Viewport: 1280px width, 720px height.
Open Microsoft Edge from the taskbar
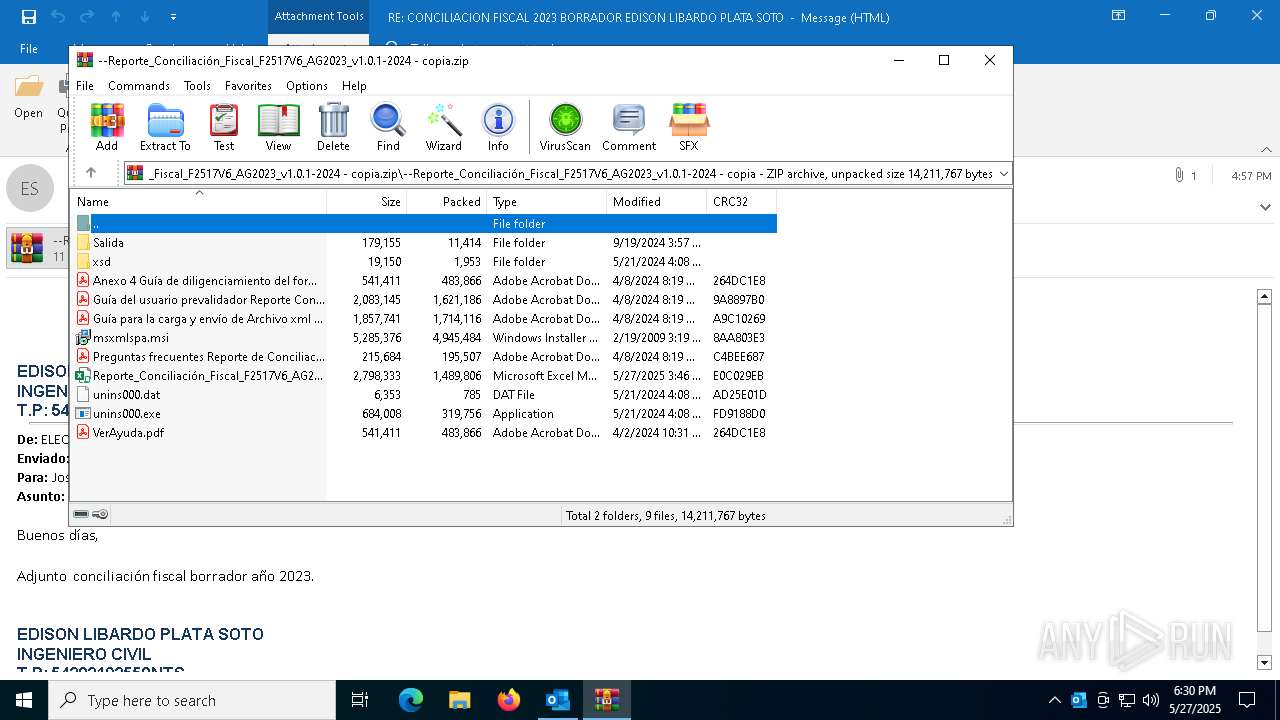(x=411, y=700)
